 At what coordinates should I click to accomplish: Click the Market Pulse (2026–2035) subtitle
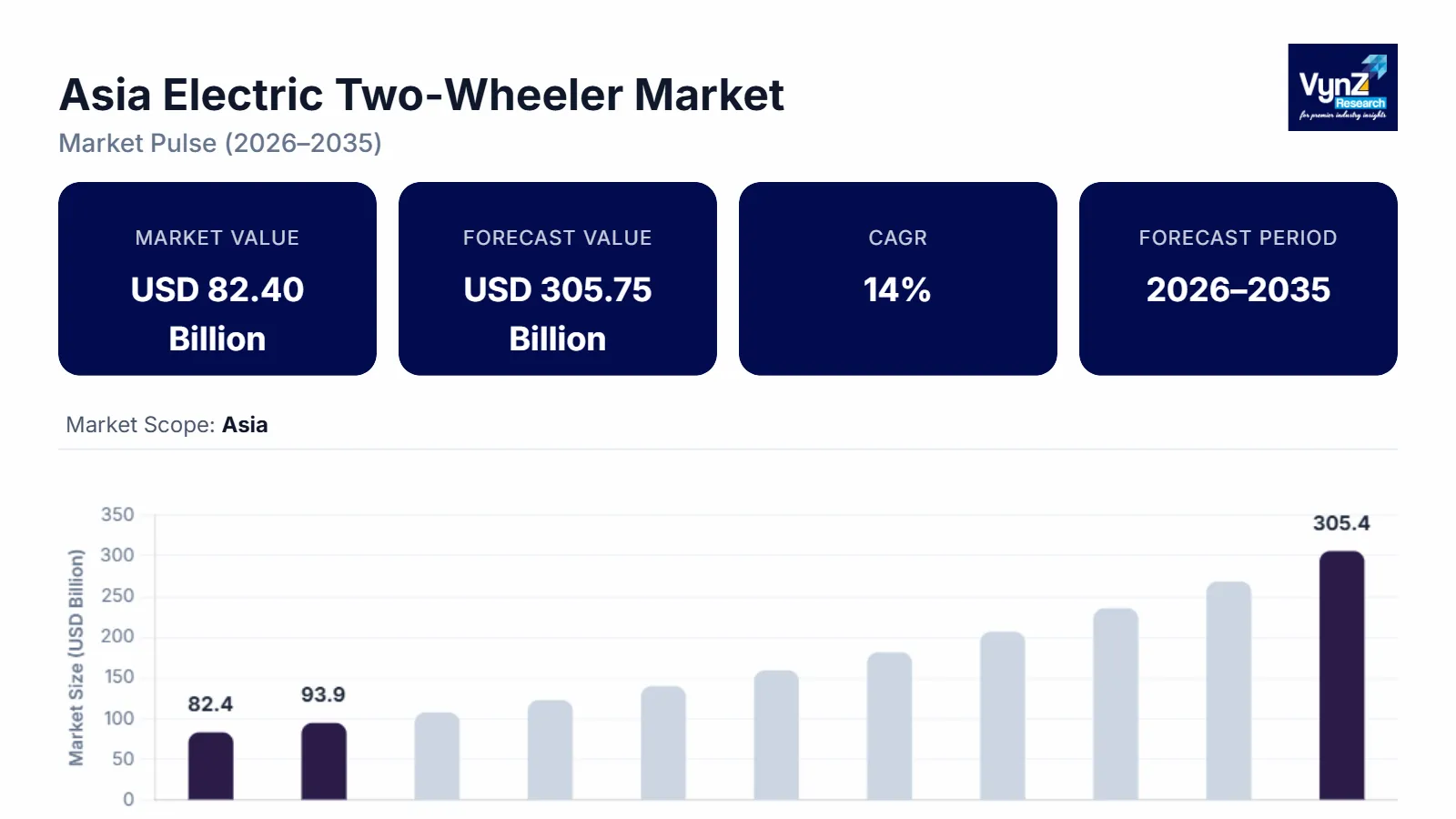[x=220, y=143]
